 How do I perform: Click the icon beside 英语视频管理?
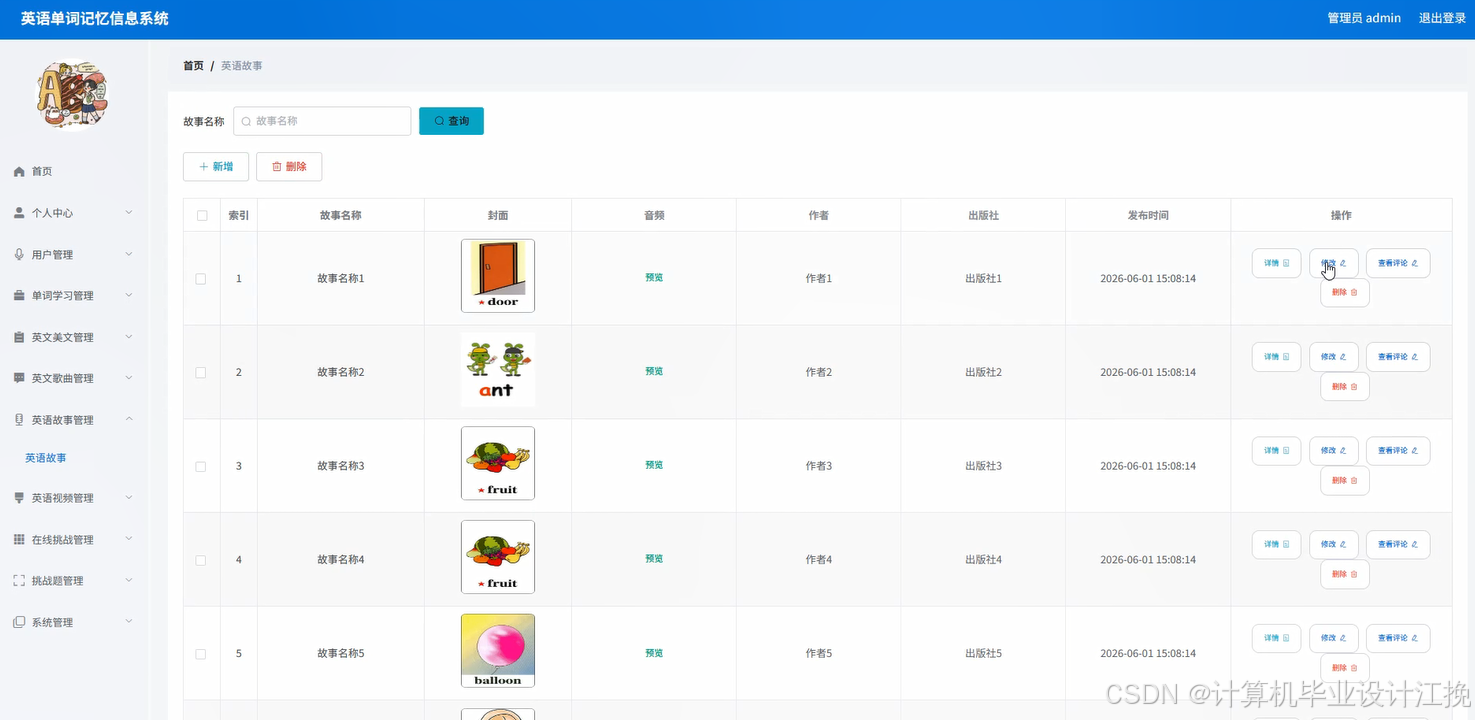tap(19, 498)
